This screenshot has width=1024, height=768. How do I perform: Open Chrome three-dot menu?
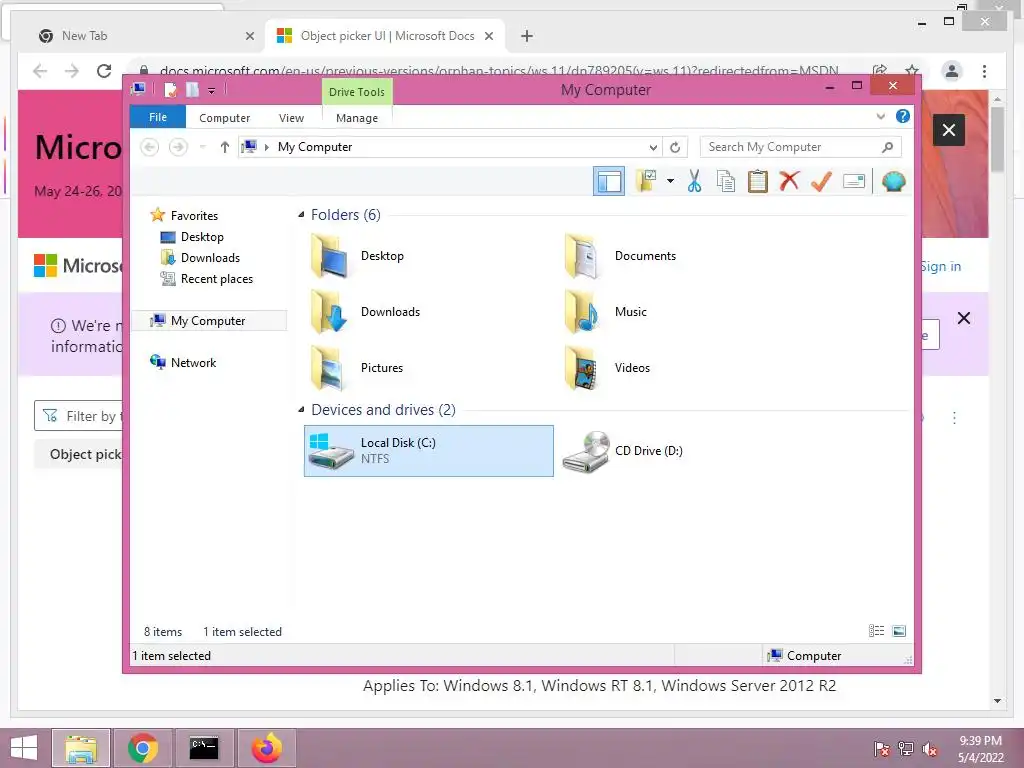coord(984,71)
